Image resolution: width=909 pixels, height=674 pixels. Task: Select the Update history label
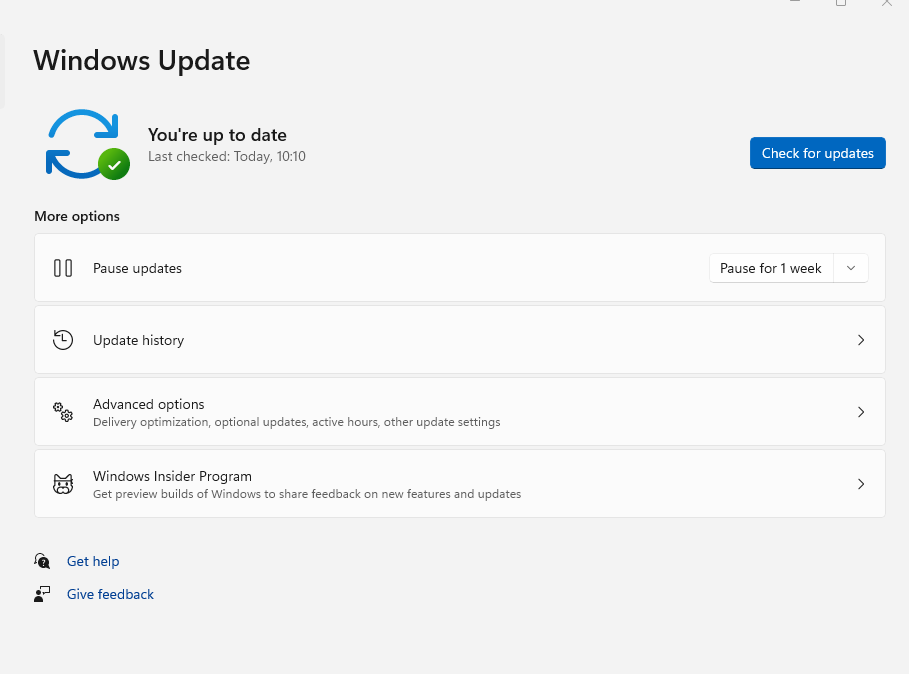(139, 340)
